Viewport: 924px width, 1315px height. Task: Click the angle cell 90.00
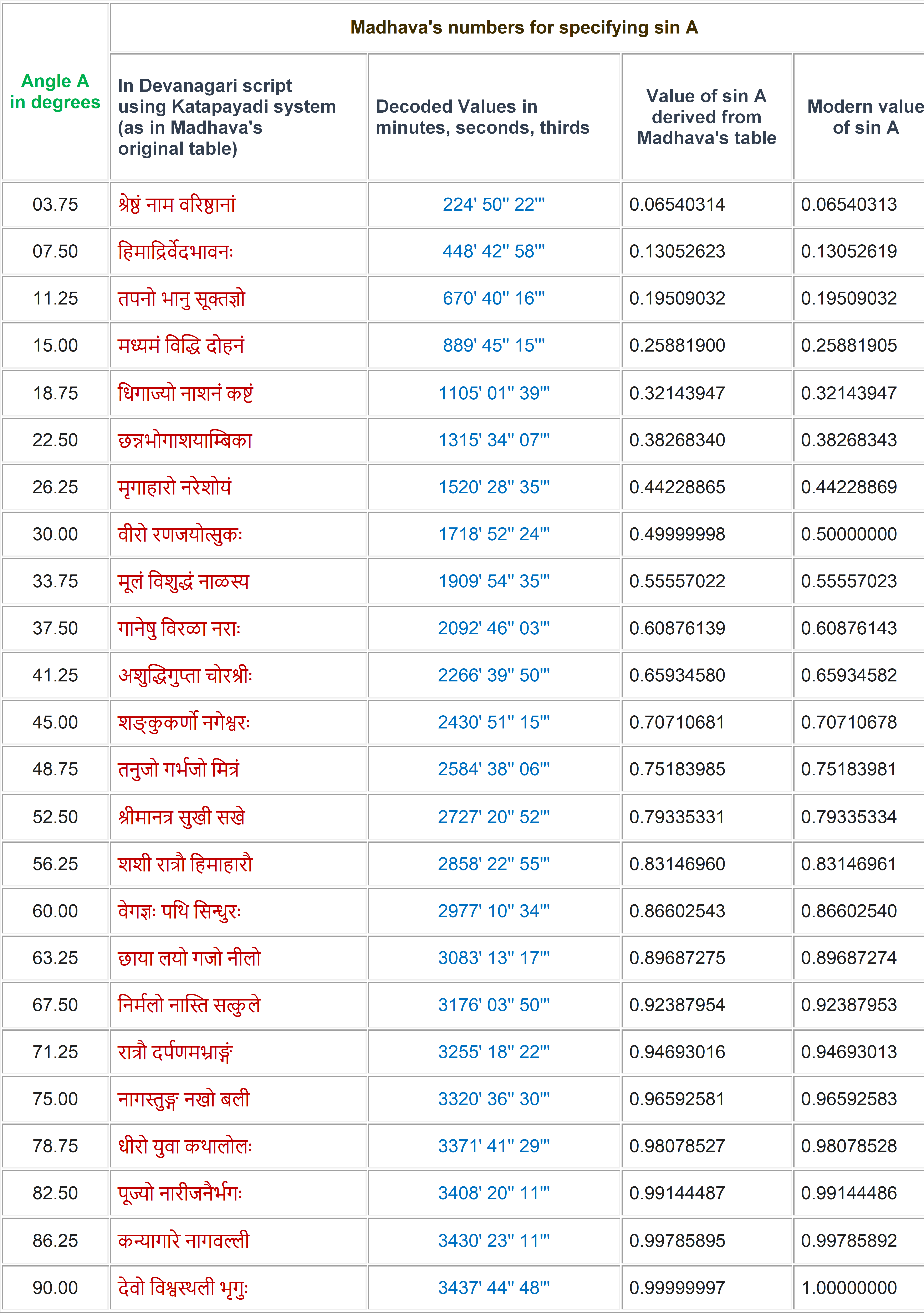click(55, 1288)
